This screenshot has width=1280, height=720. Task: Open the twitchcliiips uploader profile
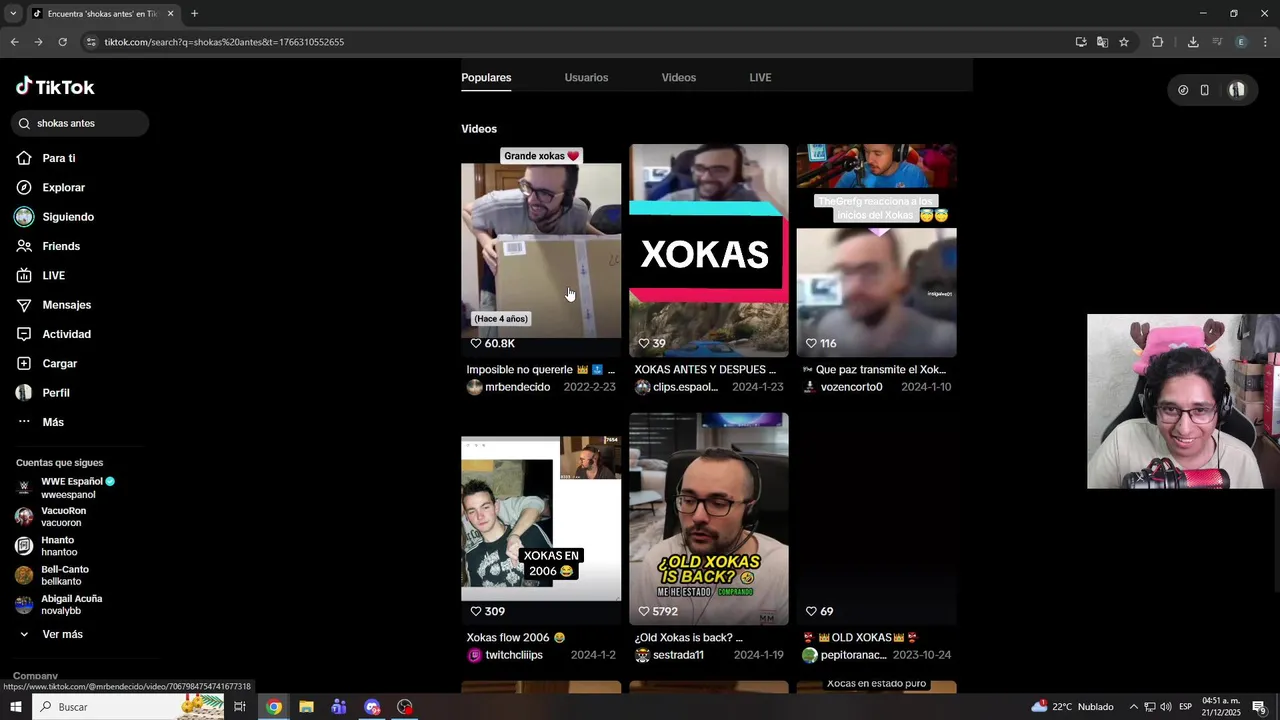(505, 655)
